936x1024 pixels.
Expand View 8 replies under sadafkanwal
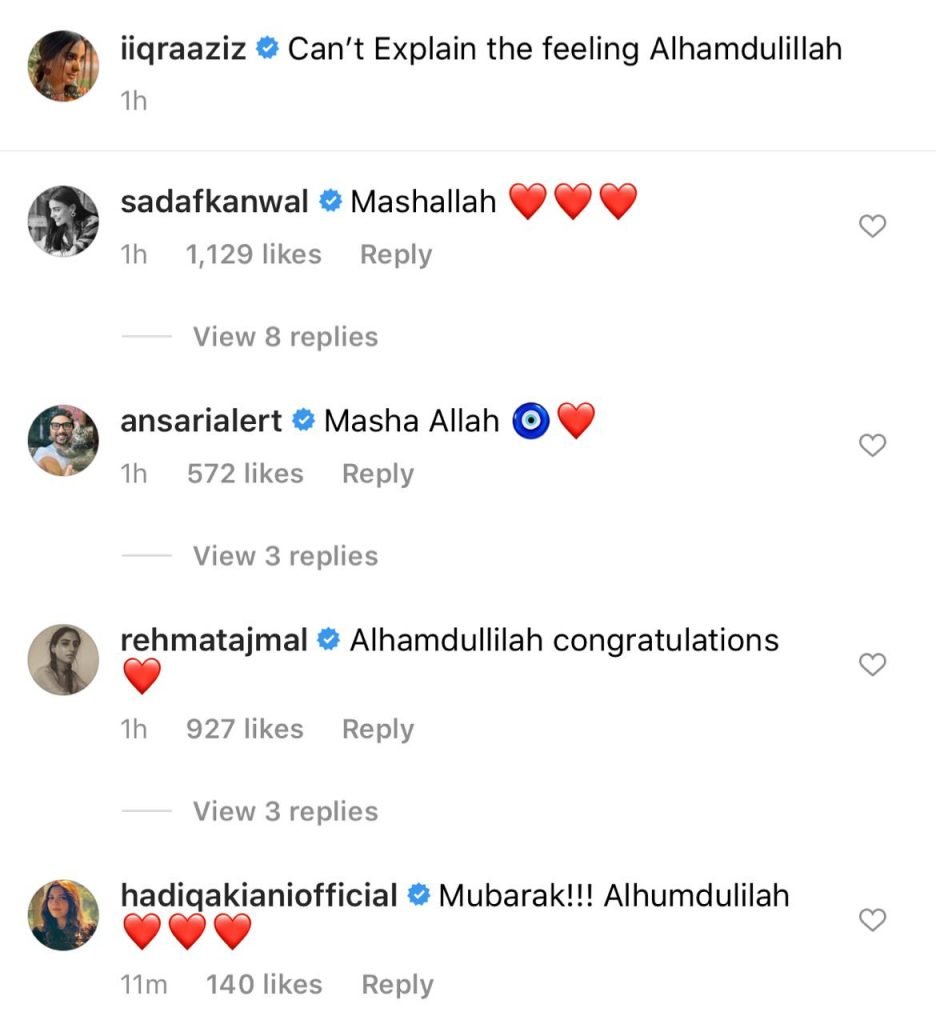285,337
